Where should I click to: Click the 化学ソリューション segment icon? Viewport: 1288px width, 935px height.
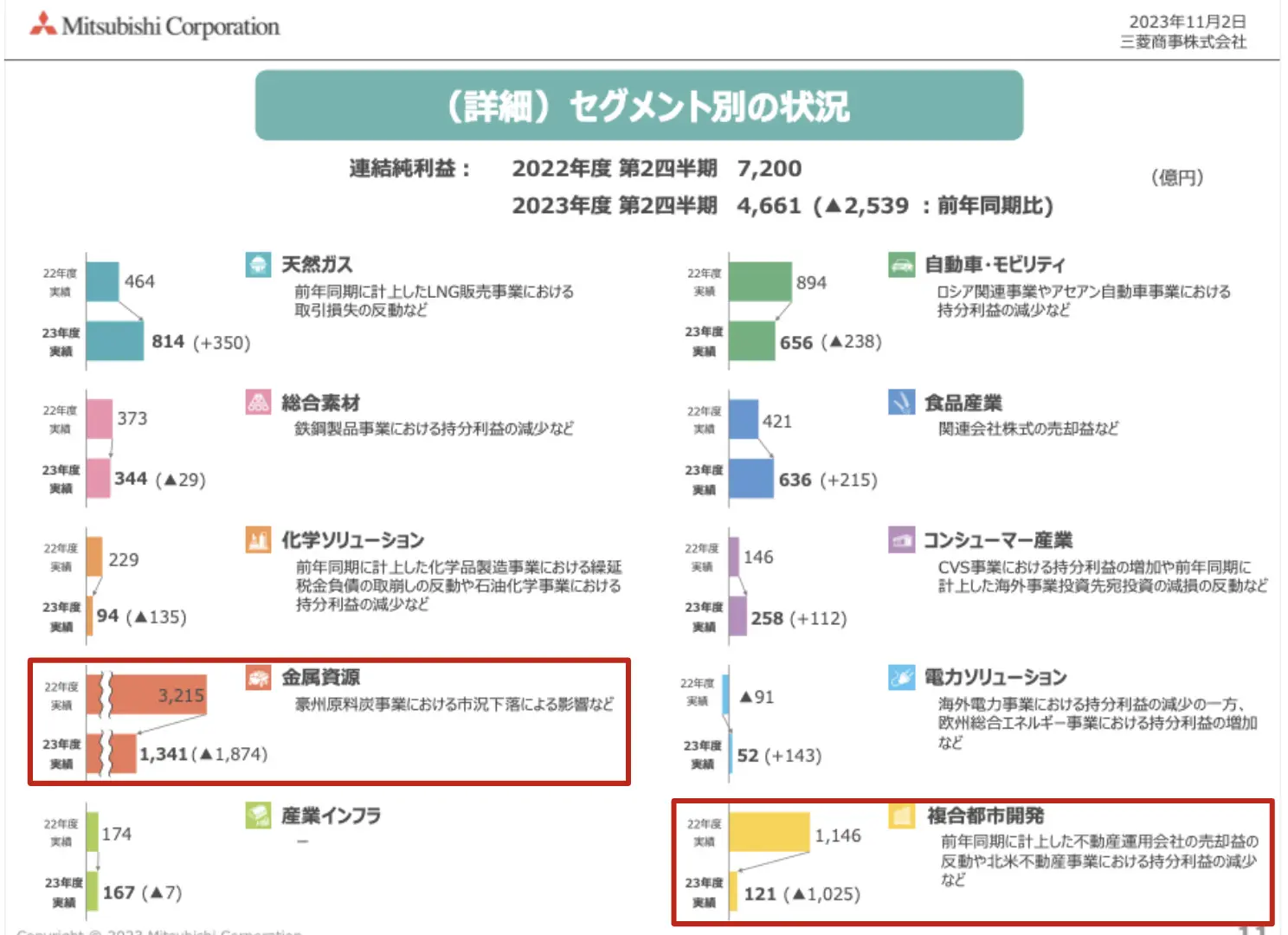click(258, 540)
